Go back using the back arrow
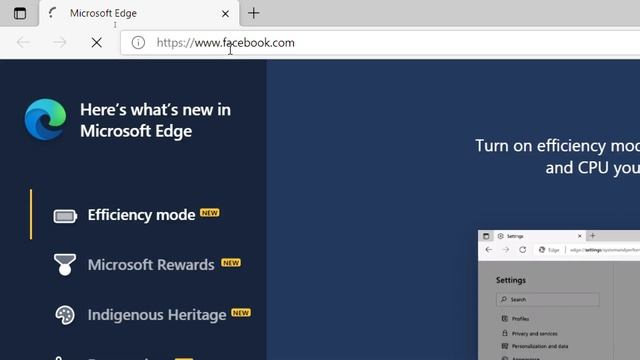640x360 pixels. point(23,42)
